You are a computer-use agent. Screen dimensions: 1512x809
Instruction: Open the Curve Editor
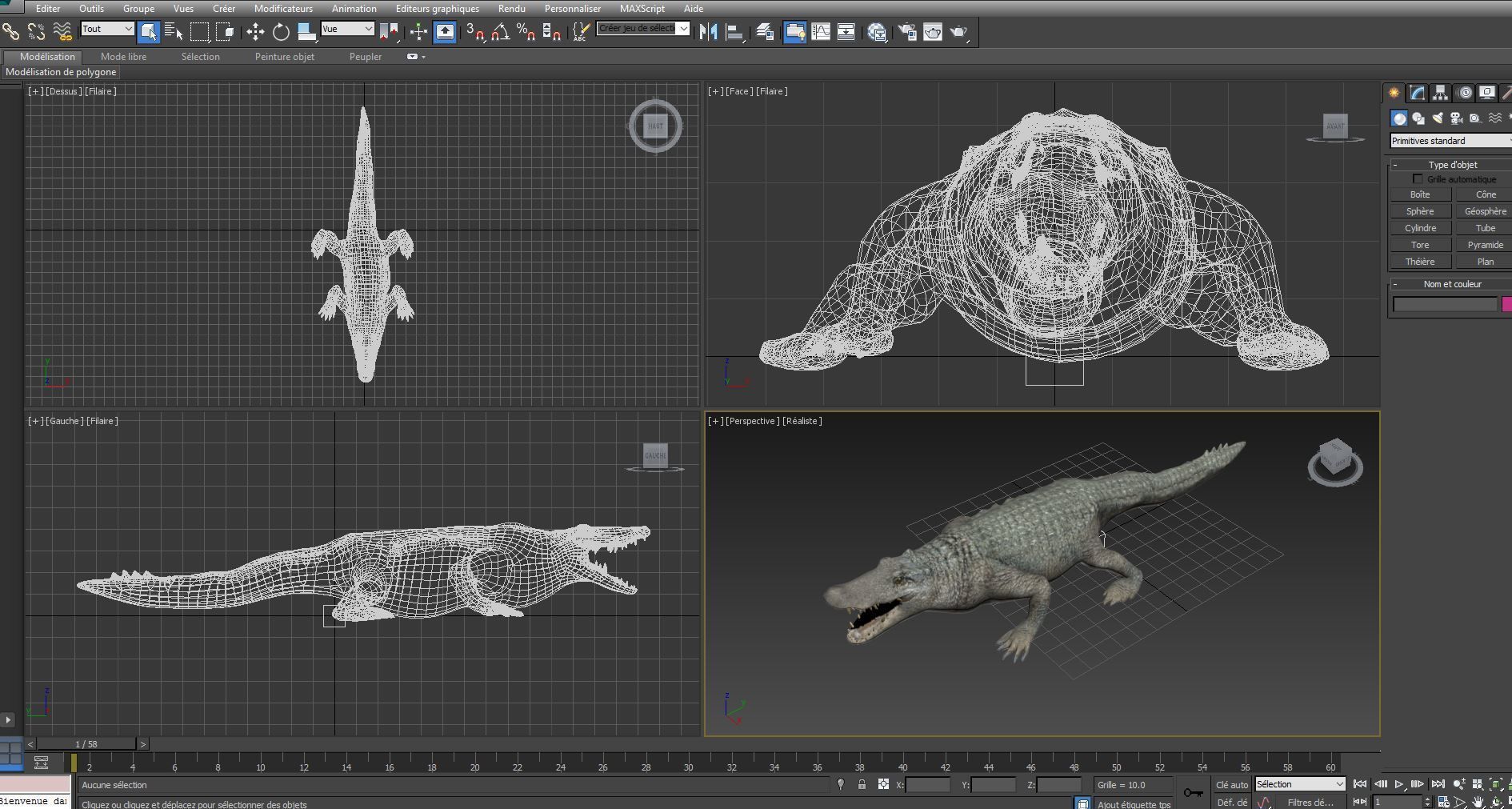coord(821,32)
